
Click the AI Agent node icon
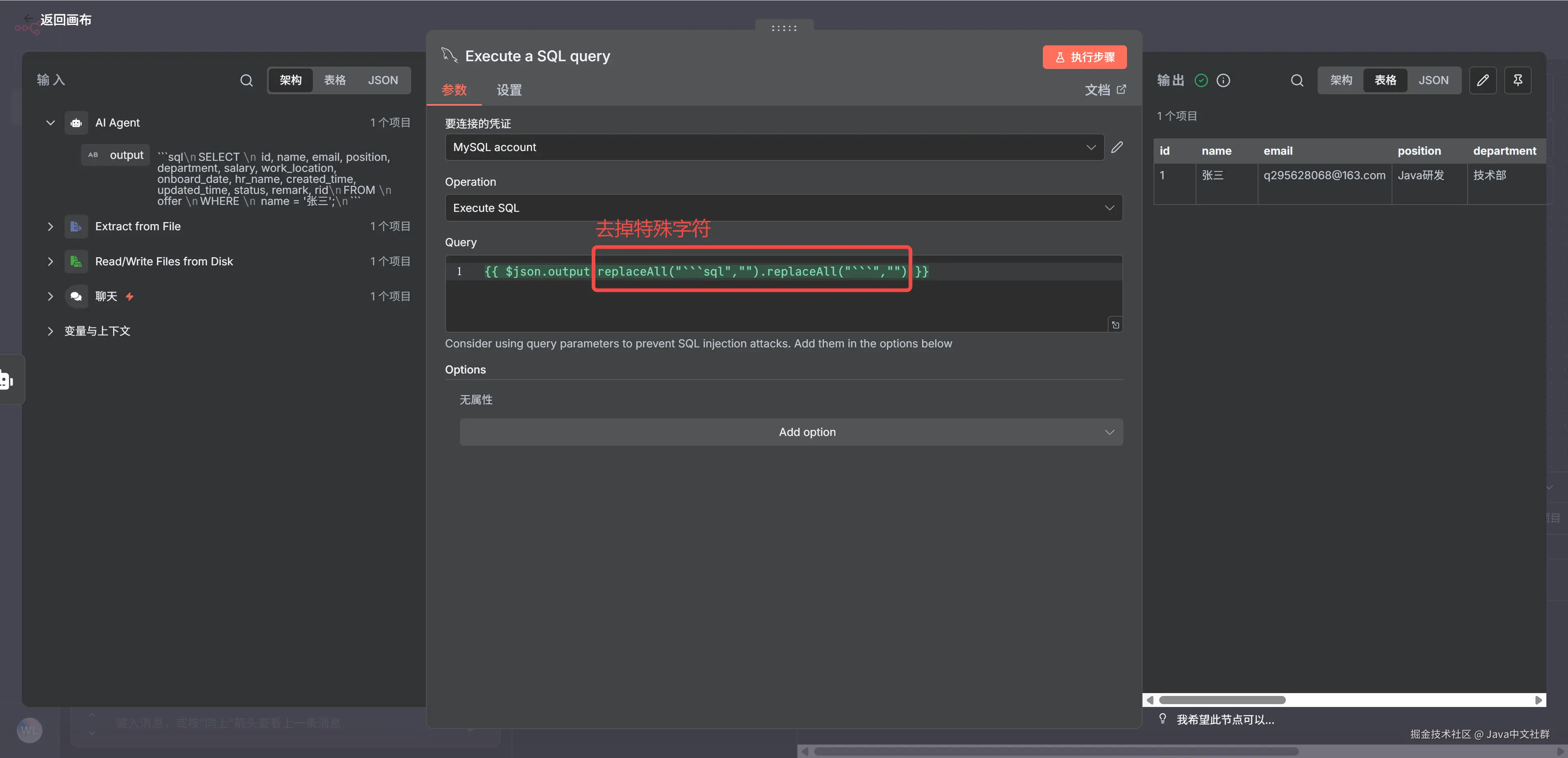coord(76,123)
